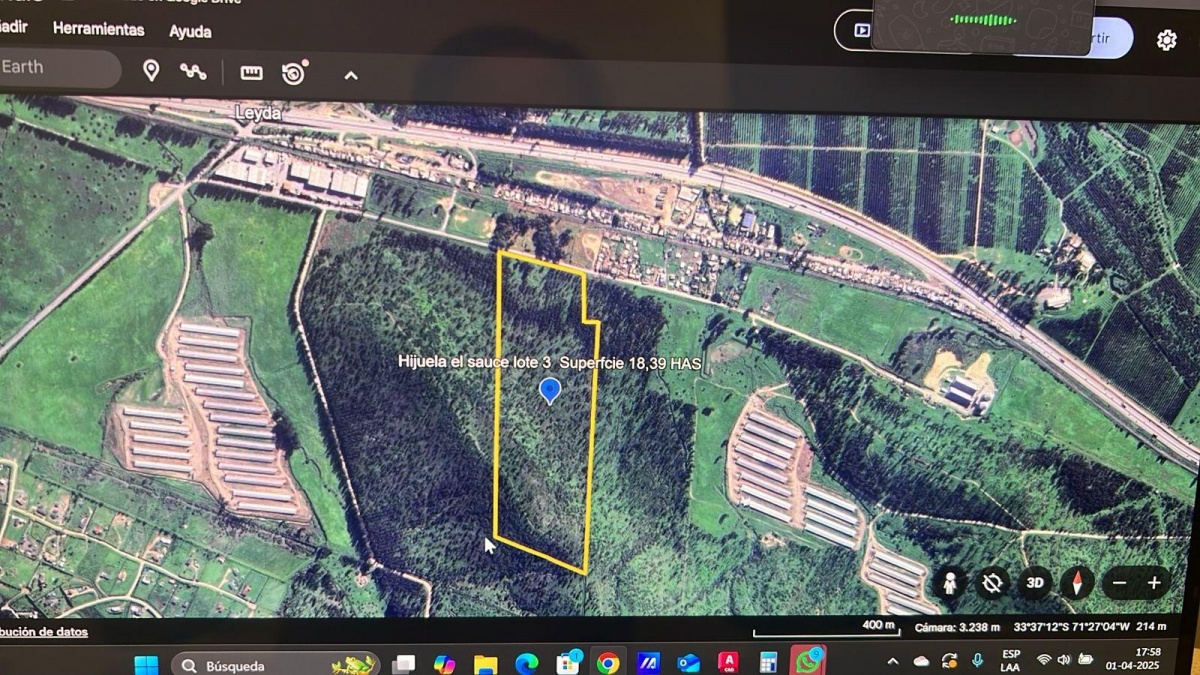Activate the ruler measure tool
This screenshot has height=675, width=1200.
pos(251,73)
